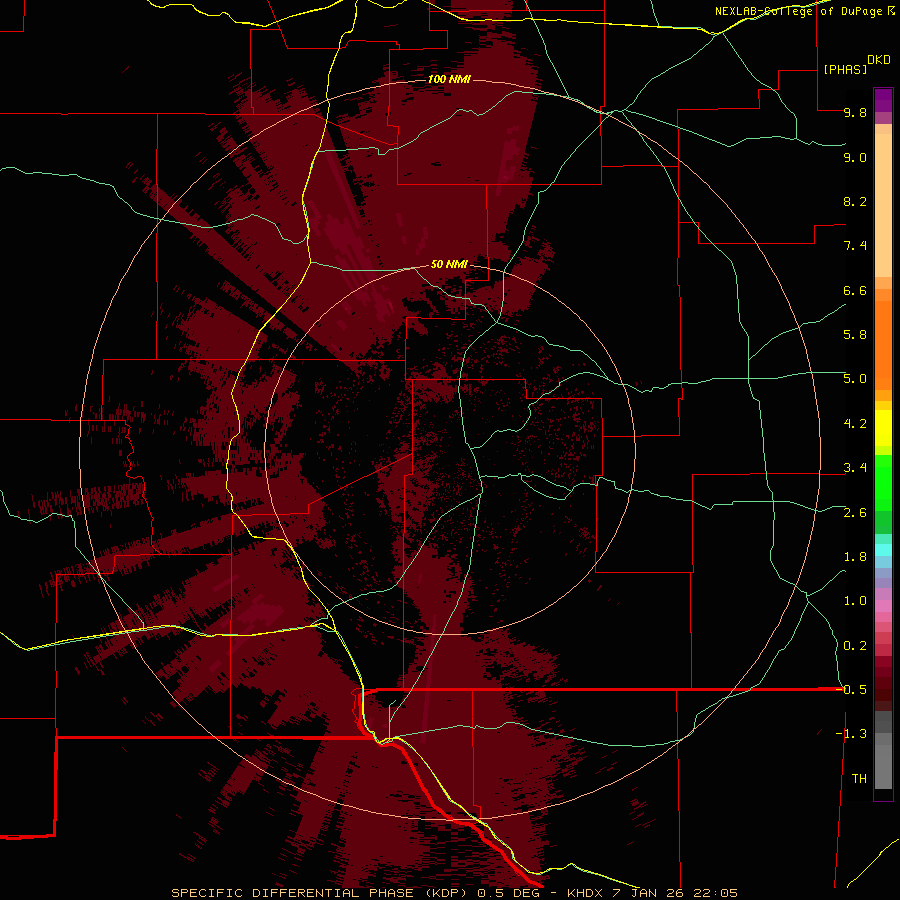Viewport: 900px width, 900px height.
Task: Click the 7.4 scale label
Action: 855,246
